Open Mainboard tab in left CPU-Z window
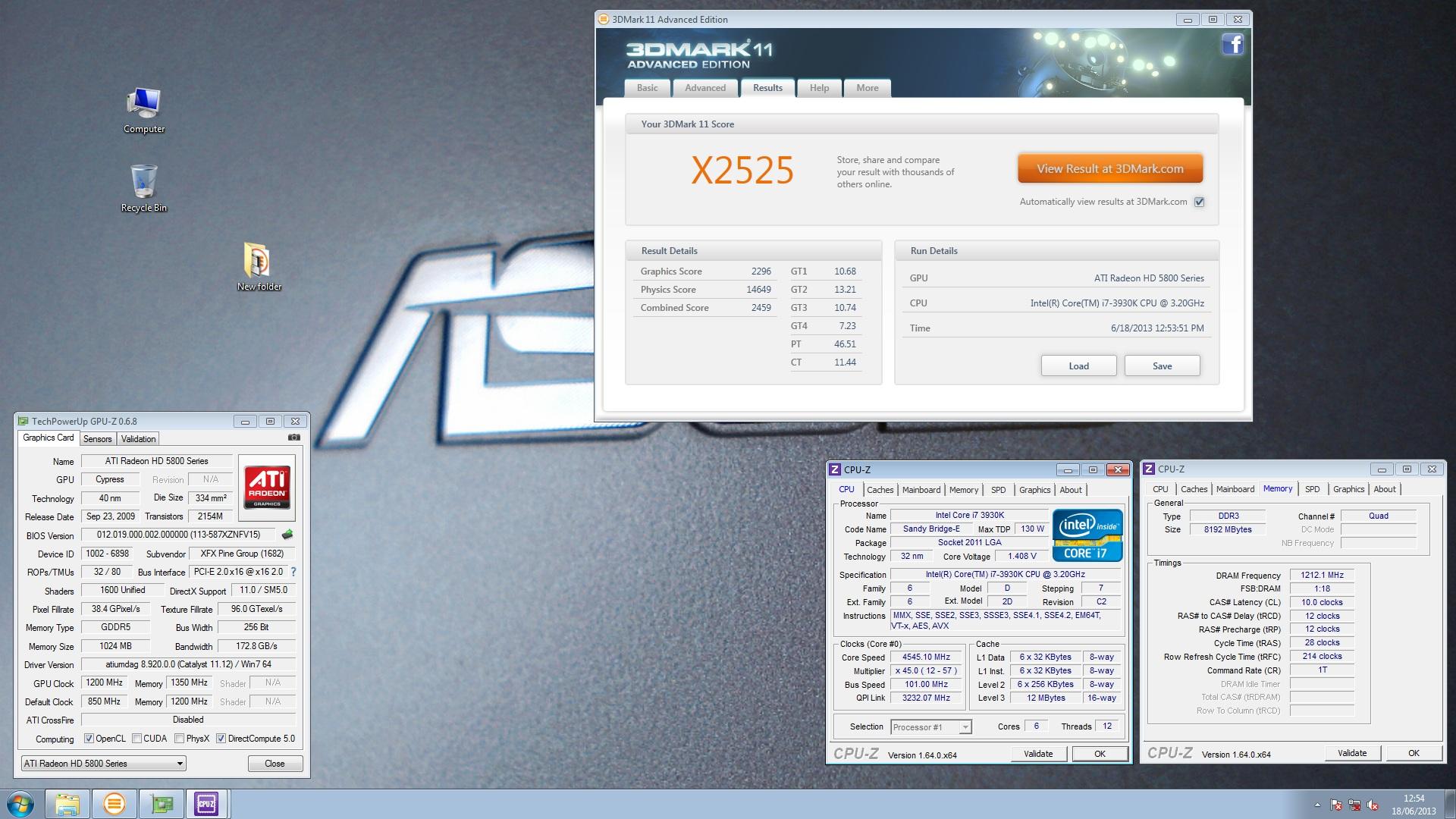This screenshot has height=819, width=1456. click(921, 490)
